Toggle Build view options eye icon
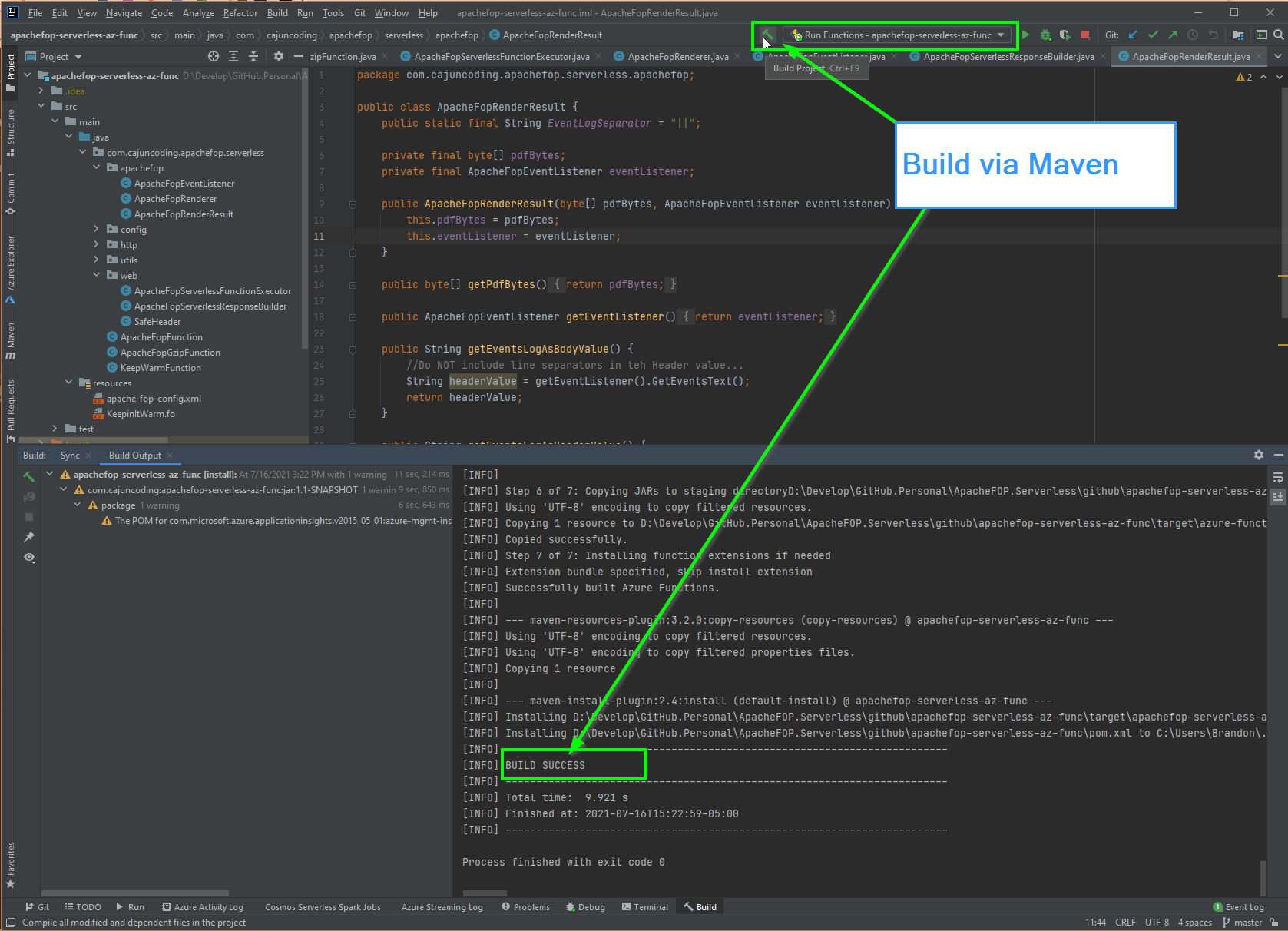 tap(29, 558)
